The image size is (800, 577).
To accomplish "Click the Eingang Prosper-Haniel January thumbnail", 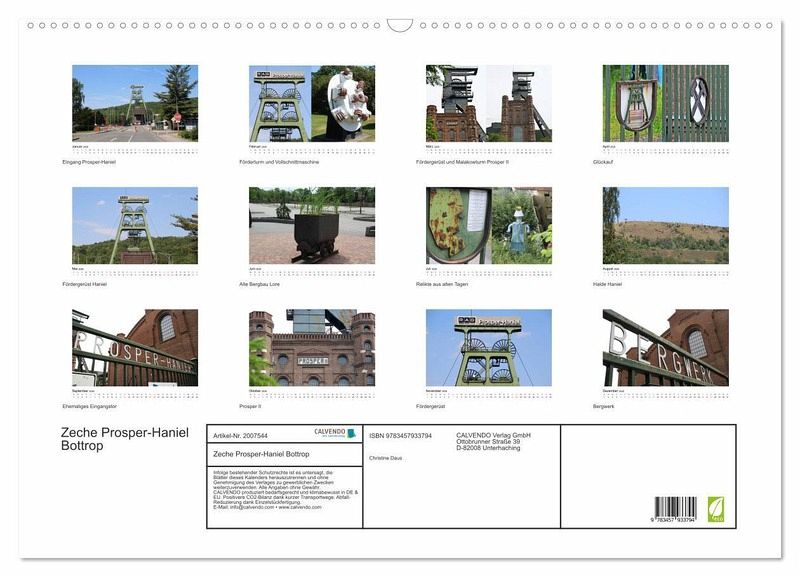I will 135,103.
